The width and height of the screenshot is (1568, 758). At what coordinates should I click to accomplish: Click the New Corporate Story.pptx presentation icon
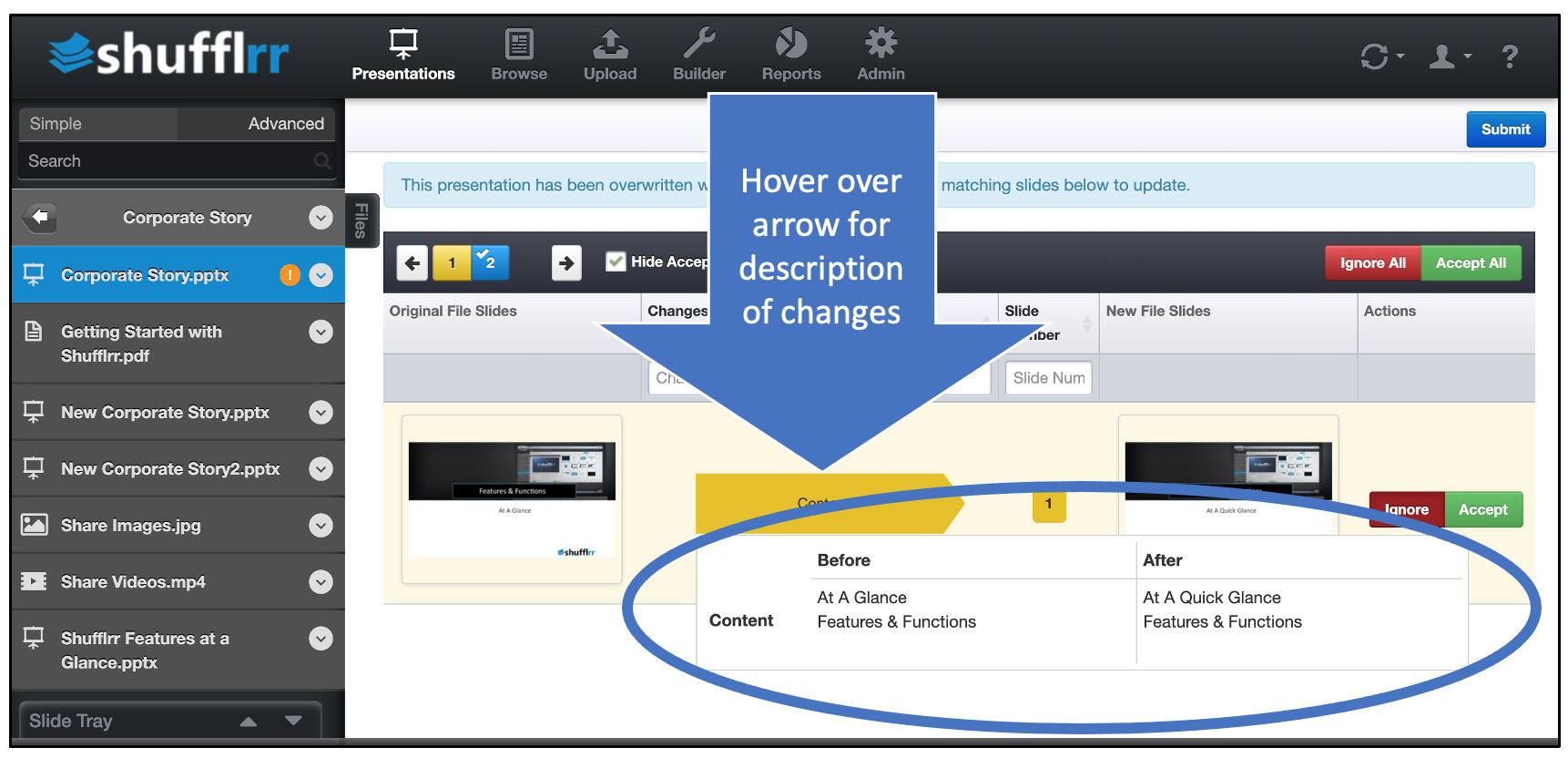pyautogui.click(x=34, y=412)
